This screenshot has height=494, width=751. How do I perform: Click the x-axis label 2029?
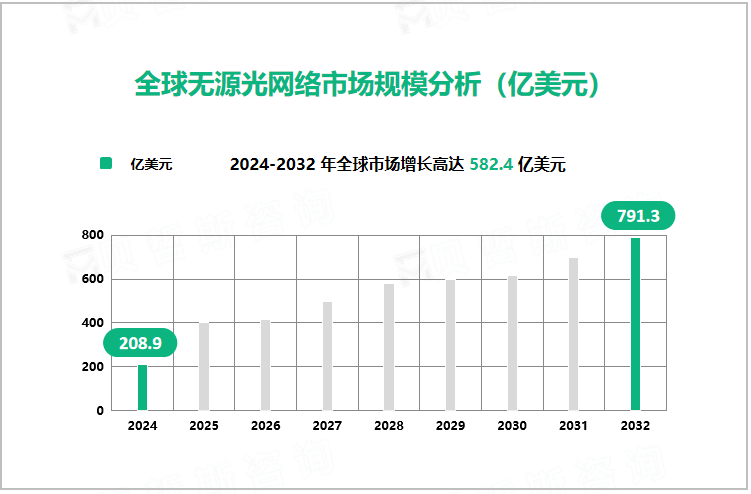tap(450, 425)
